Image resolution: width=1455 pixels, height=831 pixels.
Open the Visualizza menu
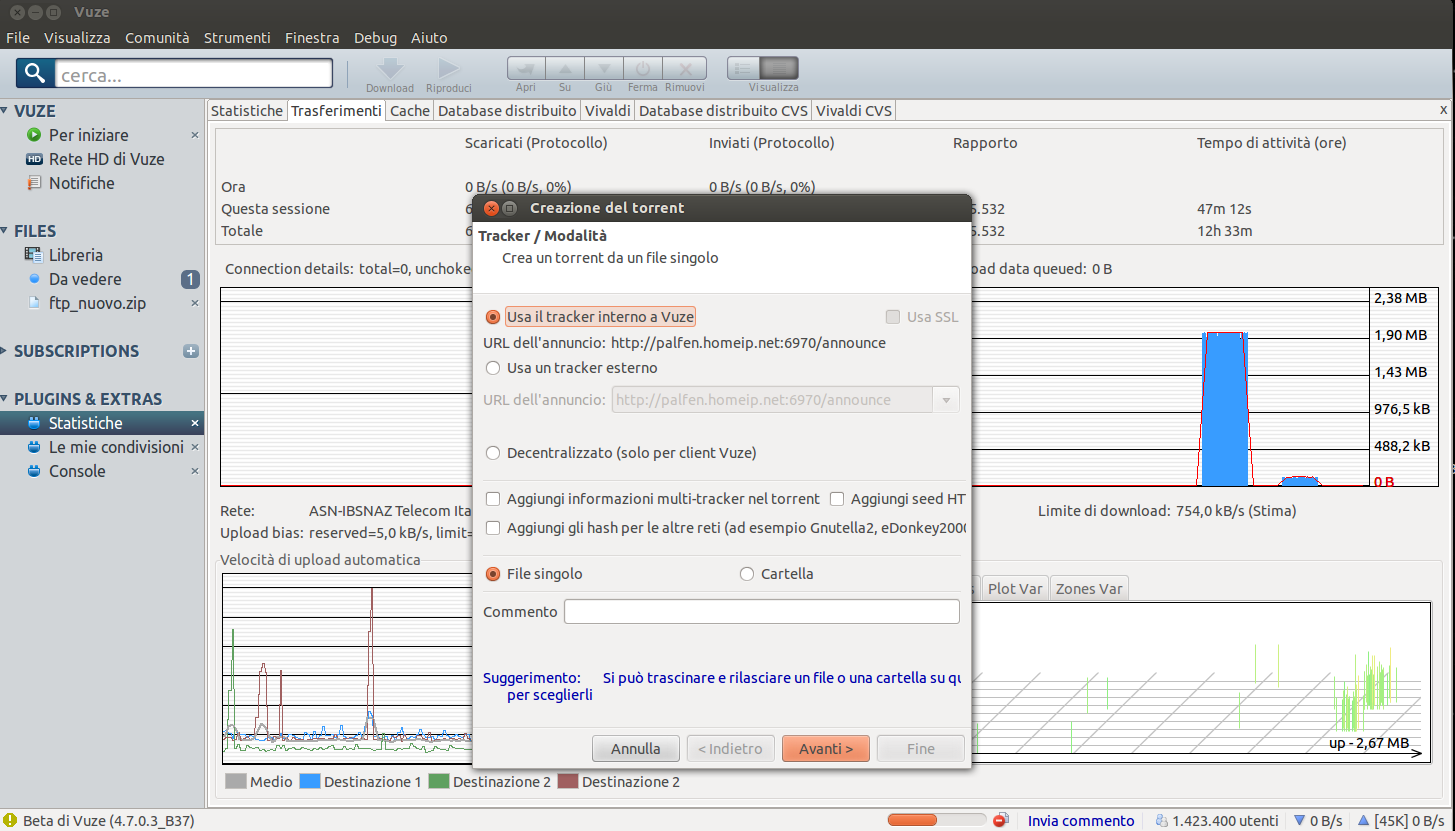click(77, 38)
